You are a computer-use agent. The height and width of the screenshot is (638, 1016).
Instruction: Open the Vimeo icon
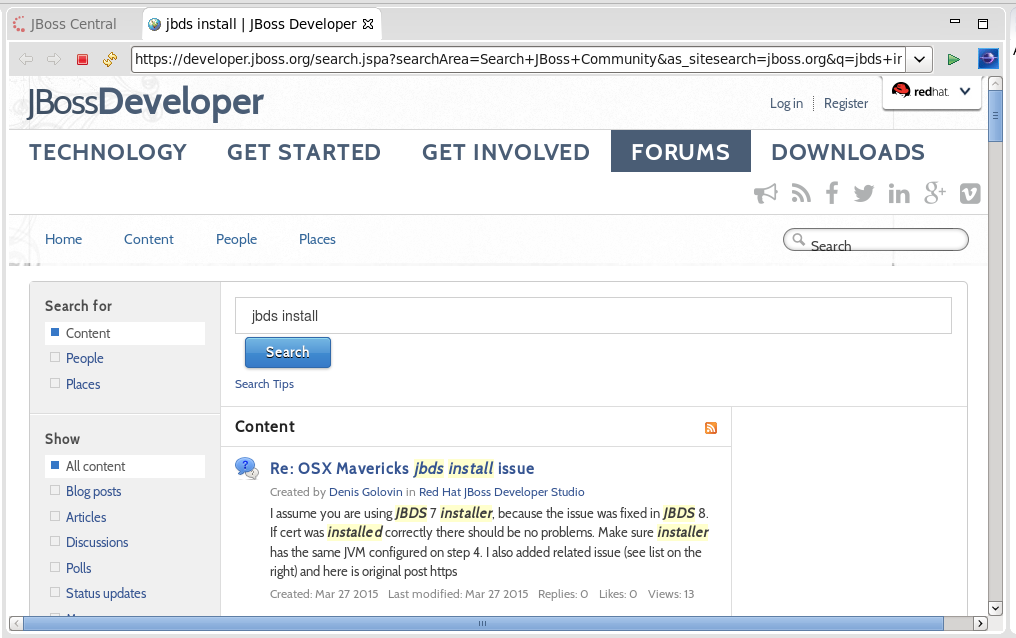[x=970, y=193]
